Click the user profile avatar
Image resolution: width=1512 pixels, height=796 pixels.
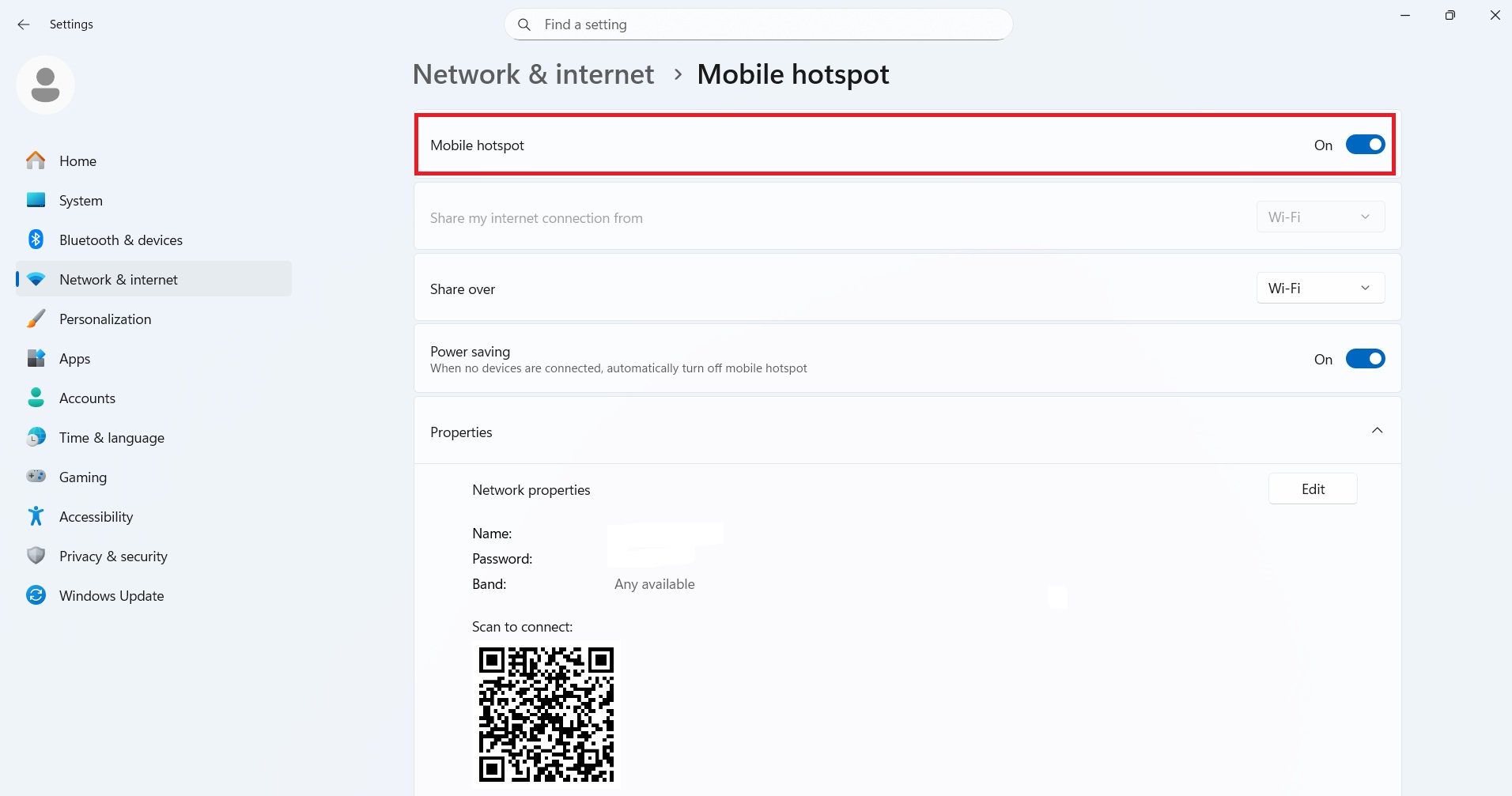(x=44, y=84)
